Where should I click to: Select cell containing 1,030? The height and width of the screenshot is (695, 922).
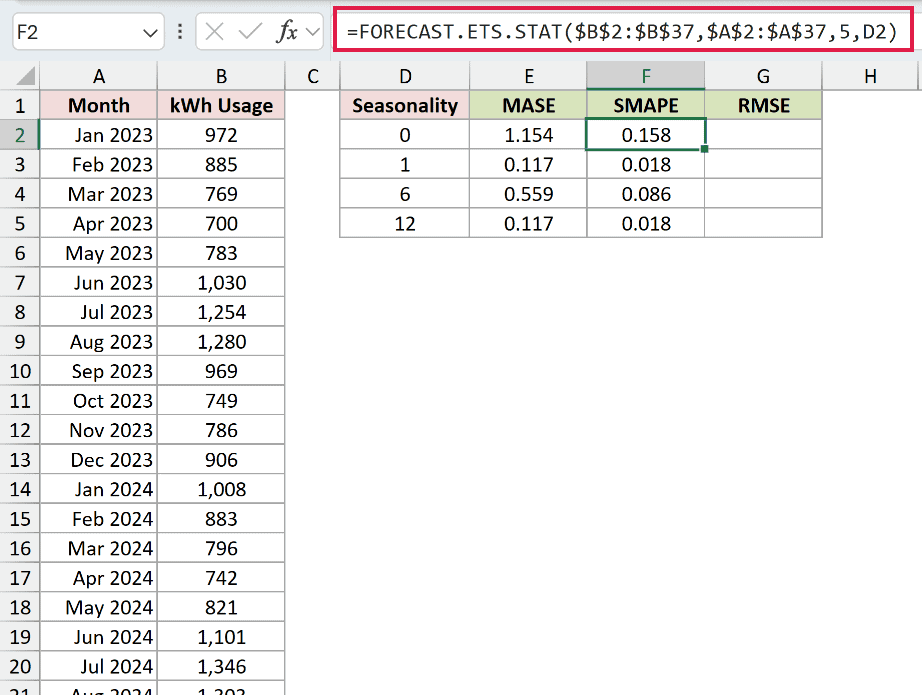coord(221,283)
